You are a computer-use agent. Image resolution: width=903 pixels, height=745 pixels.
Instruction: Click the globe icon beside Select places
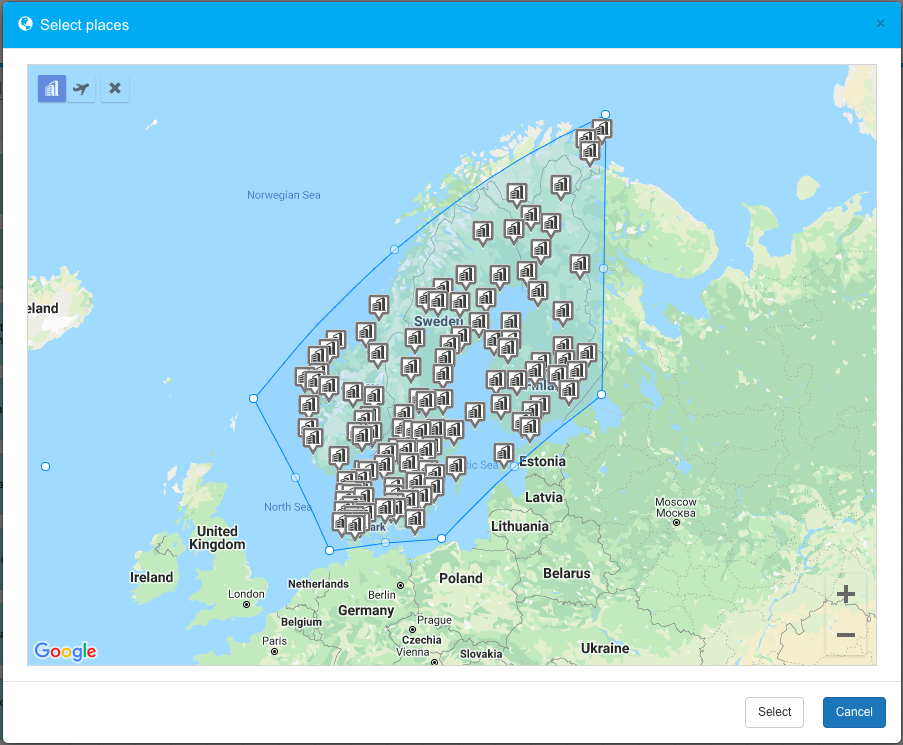(x=26, y=24)
